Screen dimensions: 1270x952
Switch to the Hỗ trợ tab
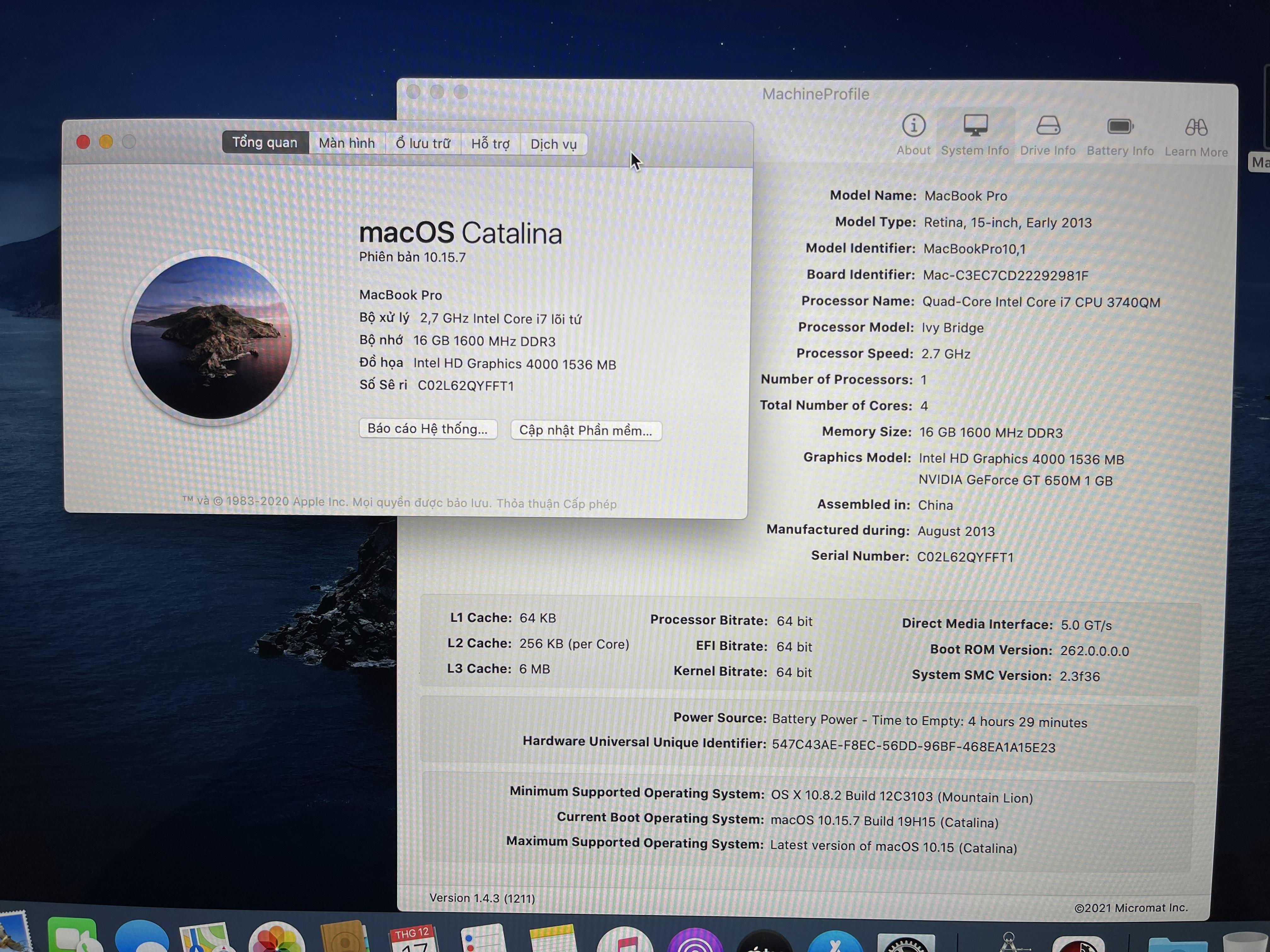coord(490,144)
